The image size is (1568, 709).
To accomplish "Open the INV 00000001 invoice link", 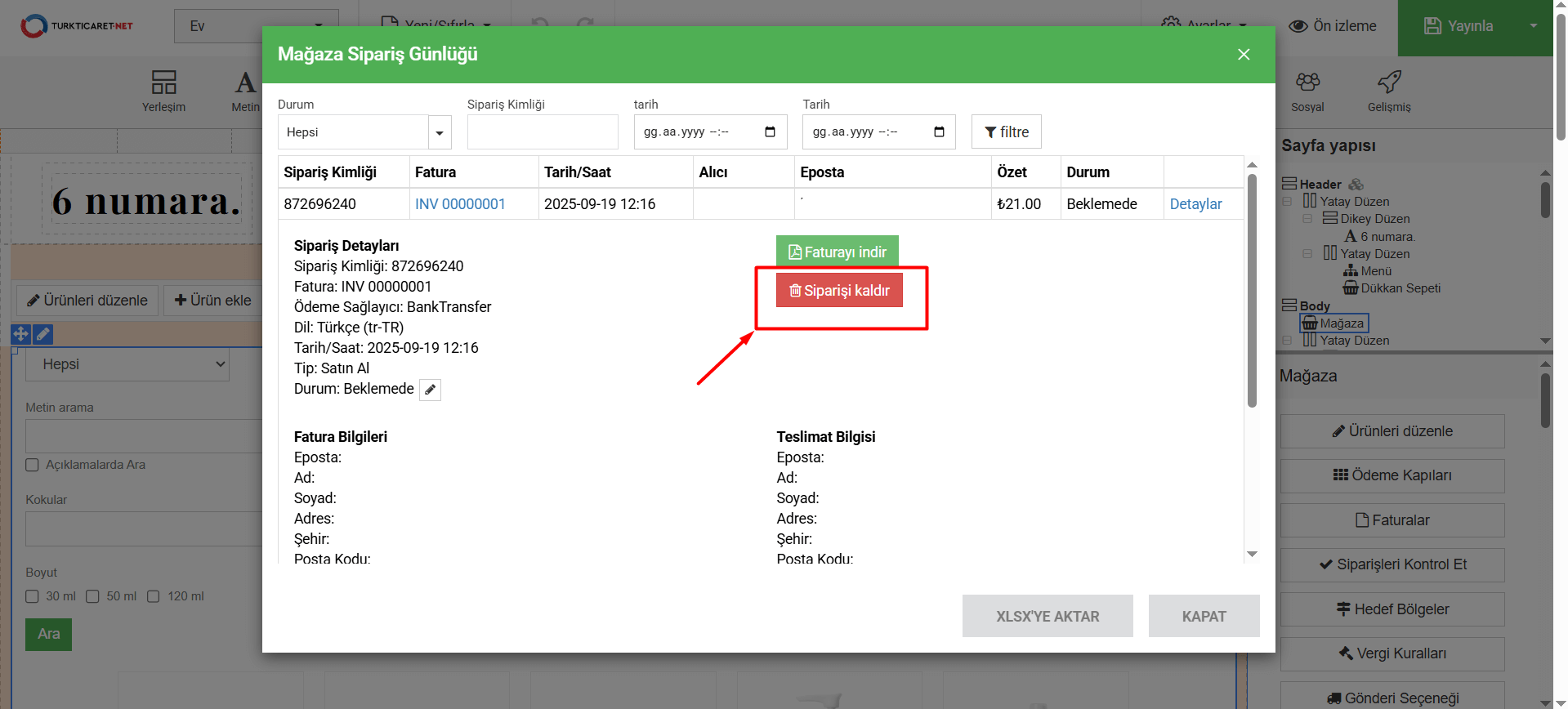I will (x=460, y=204).
